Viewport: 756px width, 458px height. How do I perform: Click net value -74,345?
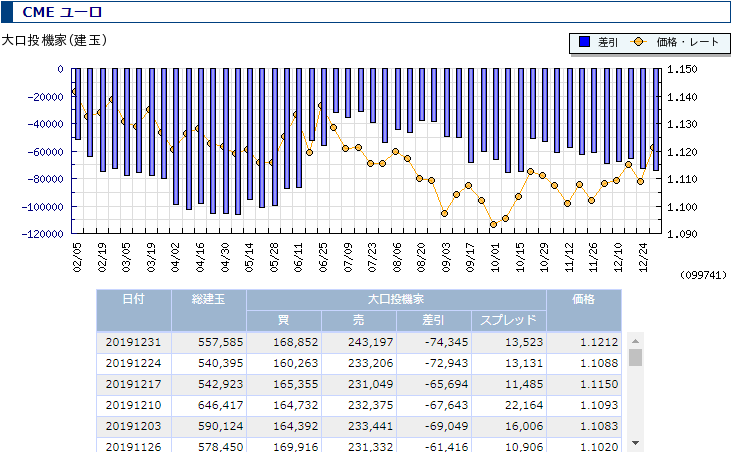click(x=446, y=342)
